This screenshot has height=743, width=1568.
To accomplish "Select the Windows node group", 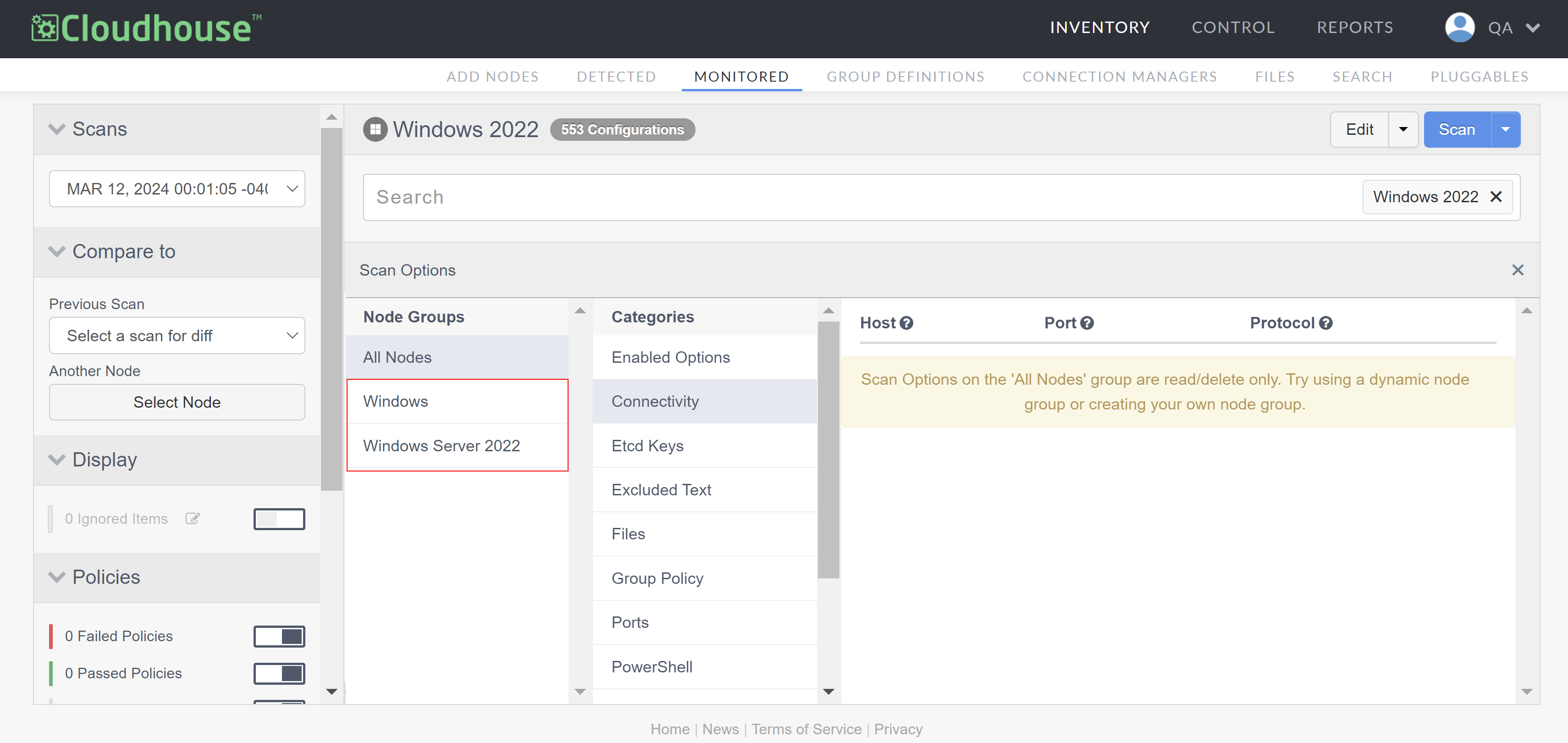I will point(457,401).
